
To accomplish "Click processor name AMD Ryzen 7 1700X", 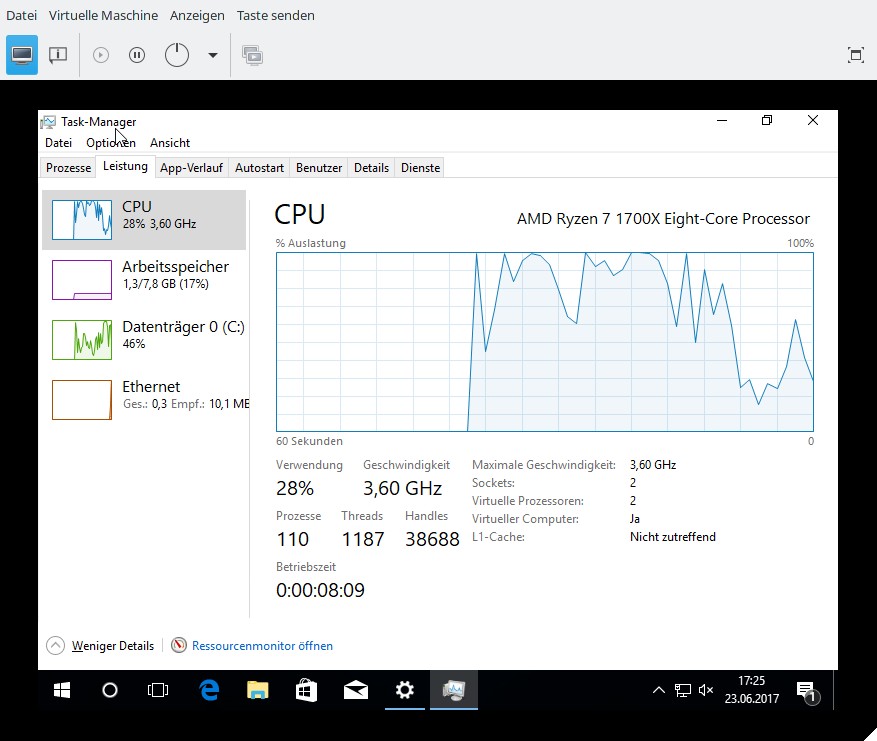I will [663, 219].
